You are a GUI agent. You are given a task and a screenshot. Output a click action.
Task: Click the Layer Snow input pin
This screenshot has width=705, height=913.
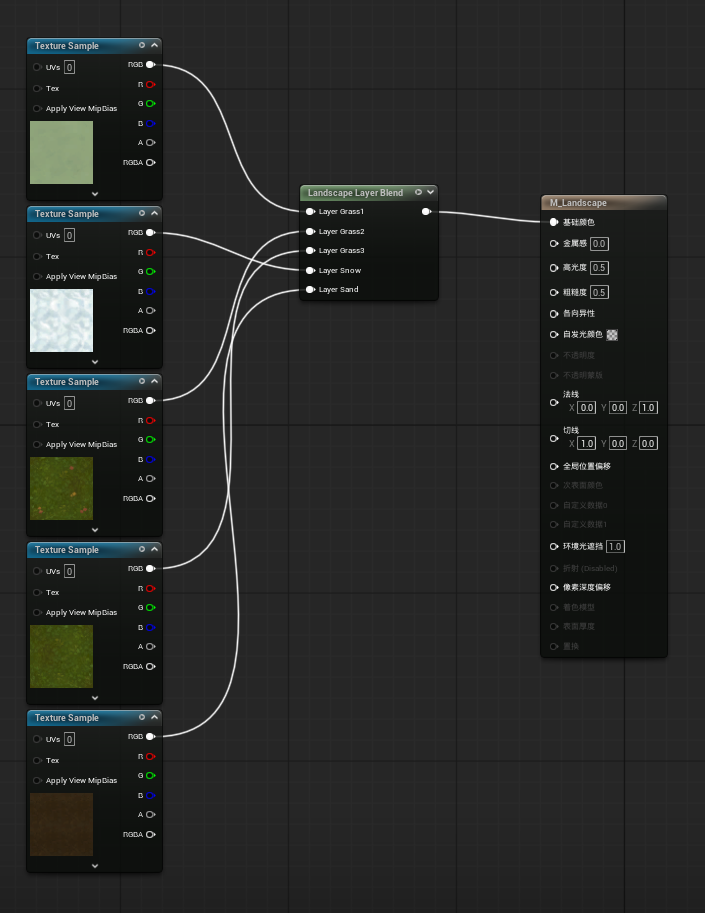coord(310,270)
